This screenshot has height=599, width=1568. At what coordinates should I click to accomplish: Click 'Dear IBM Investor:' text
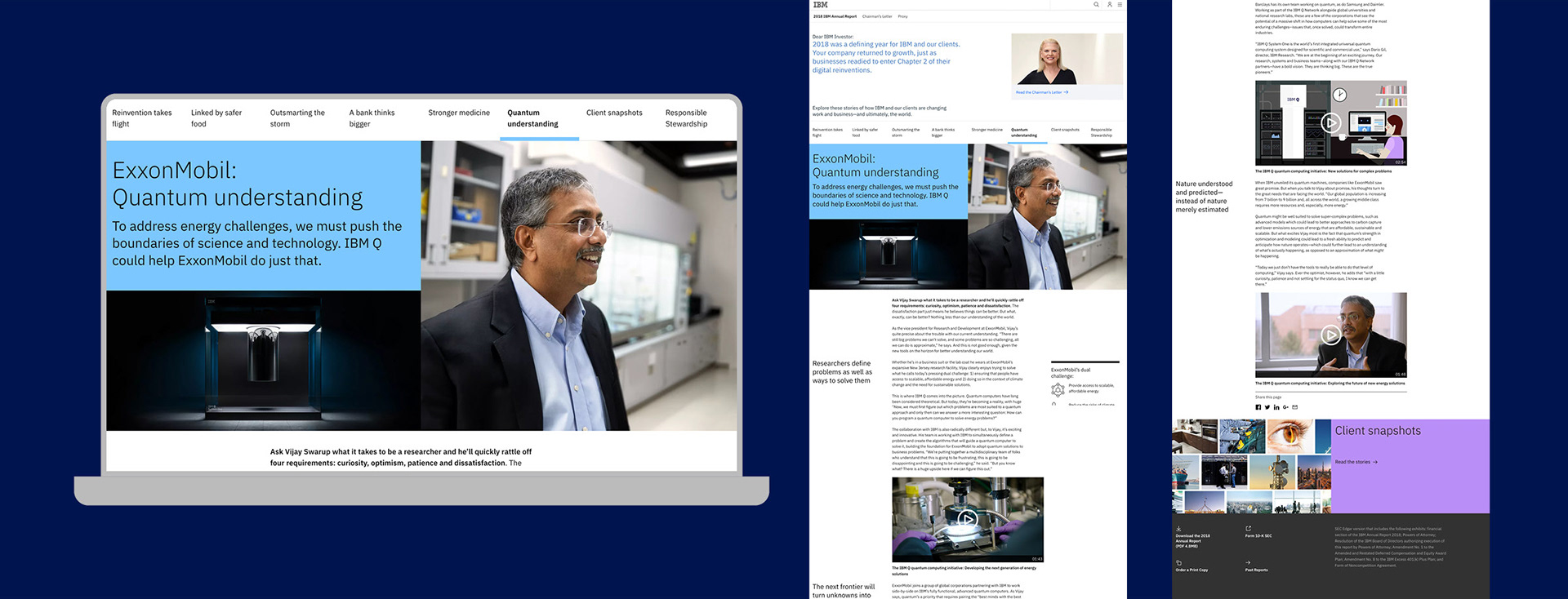point(832,37)
